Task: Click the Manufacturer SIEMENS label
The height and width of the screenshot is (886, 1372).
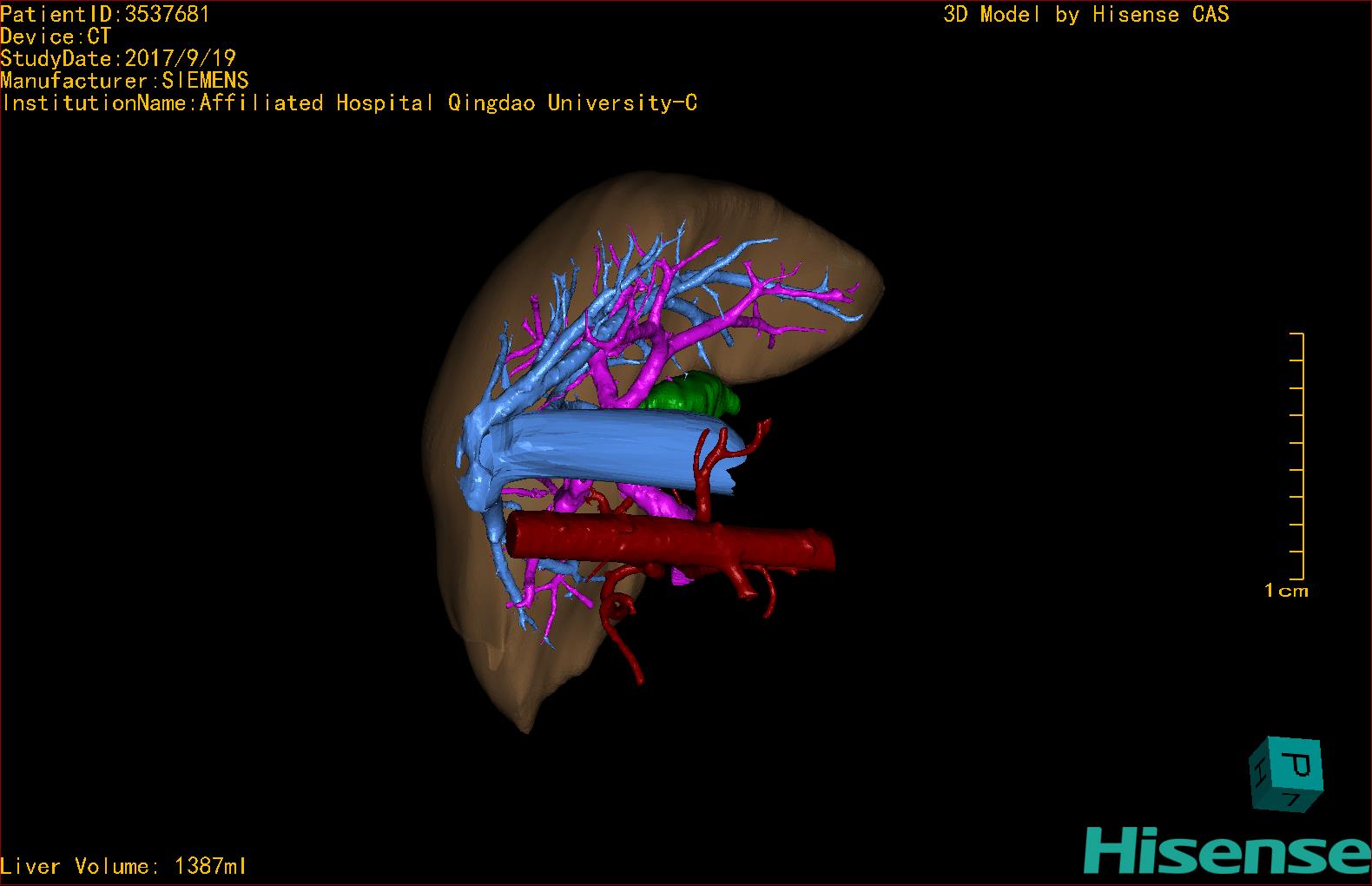Action: 124,81
